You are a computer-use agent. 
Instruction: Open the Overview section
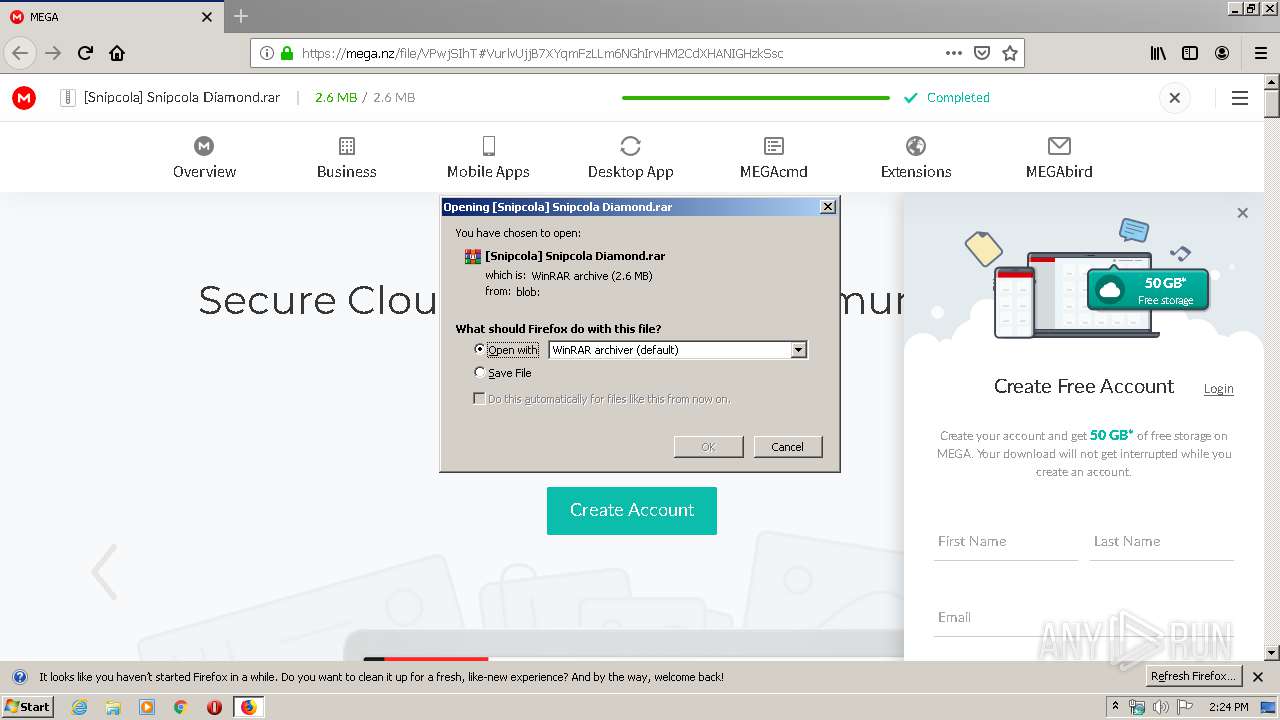click(204, 158)
